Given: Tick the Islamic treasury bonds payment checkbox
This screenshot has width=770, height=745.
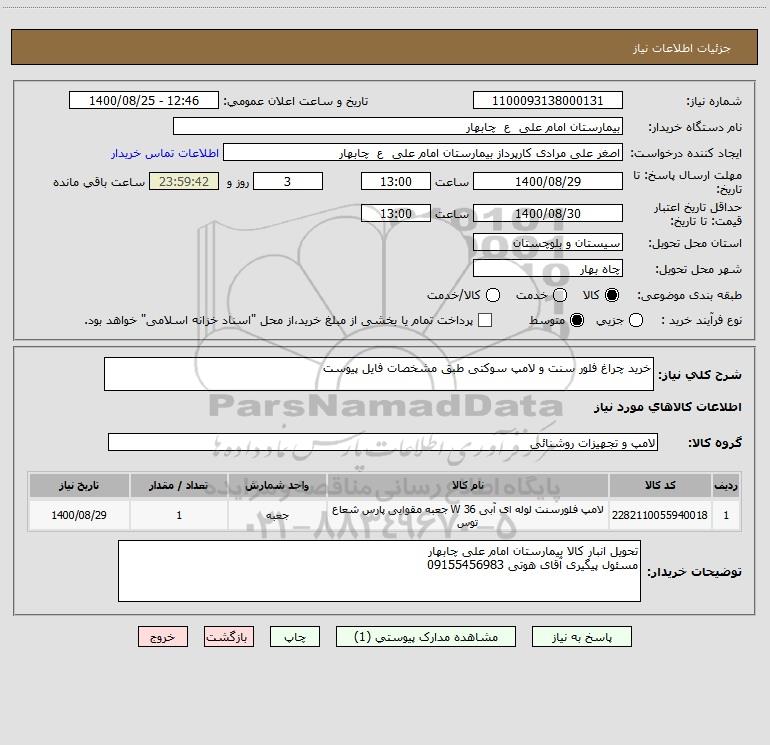Looking at the screenshot, I should (485, 320).
